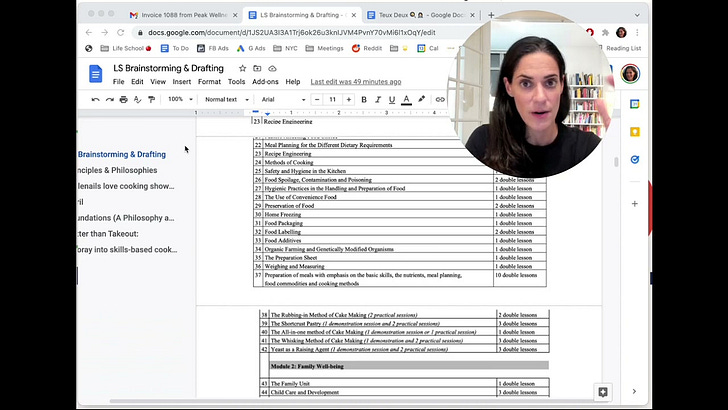The image size is (728, 410).
Task: Click the Move to folder icon
Action: pos(257,68)
